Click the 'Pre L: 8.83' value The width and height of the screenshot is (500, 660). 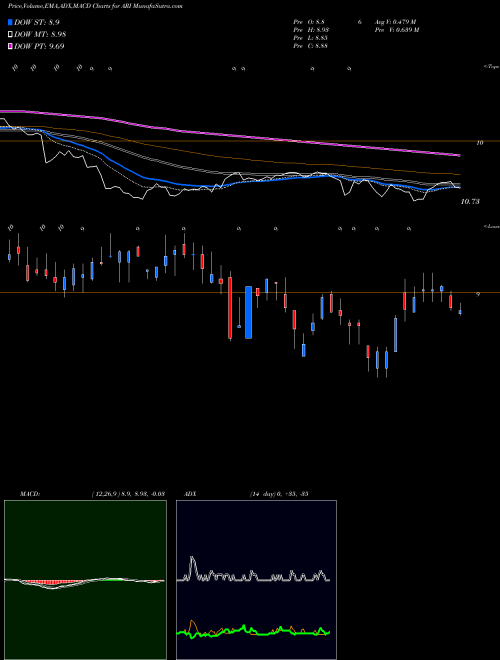pyautogui.click(x=311, y=38)
